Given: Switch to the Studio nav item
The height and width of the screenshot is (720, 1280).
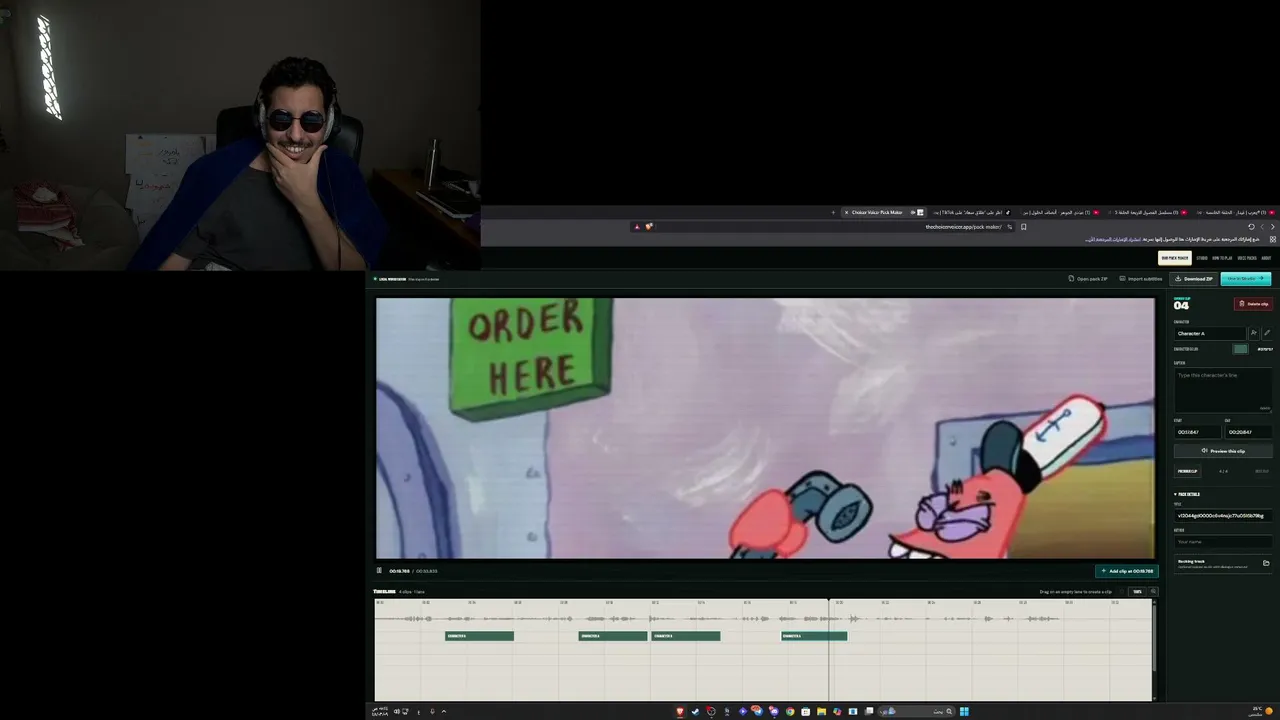Looking at the screenshot, I should [x=1202, y=258].
